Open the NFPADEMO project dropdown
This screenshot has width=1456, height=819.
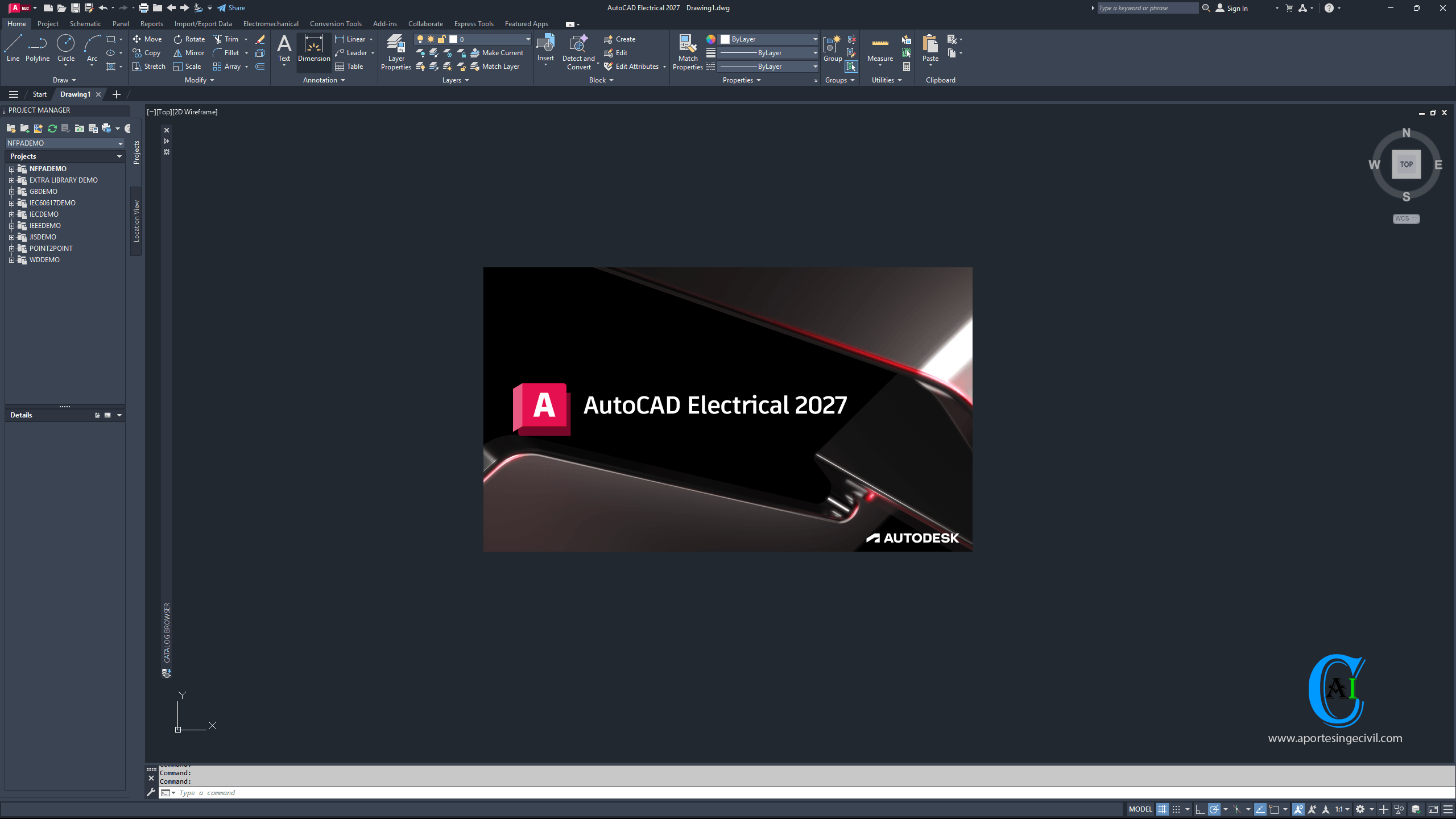click(120, 143)
